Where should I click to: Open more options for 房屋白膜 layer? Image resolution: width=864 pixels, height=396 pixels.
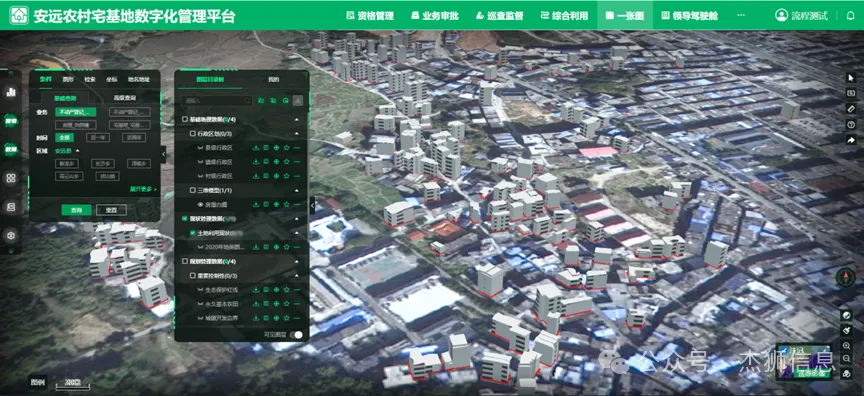point(296,204)
